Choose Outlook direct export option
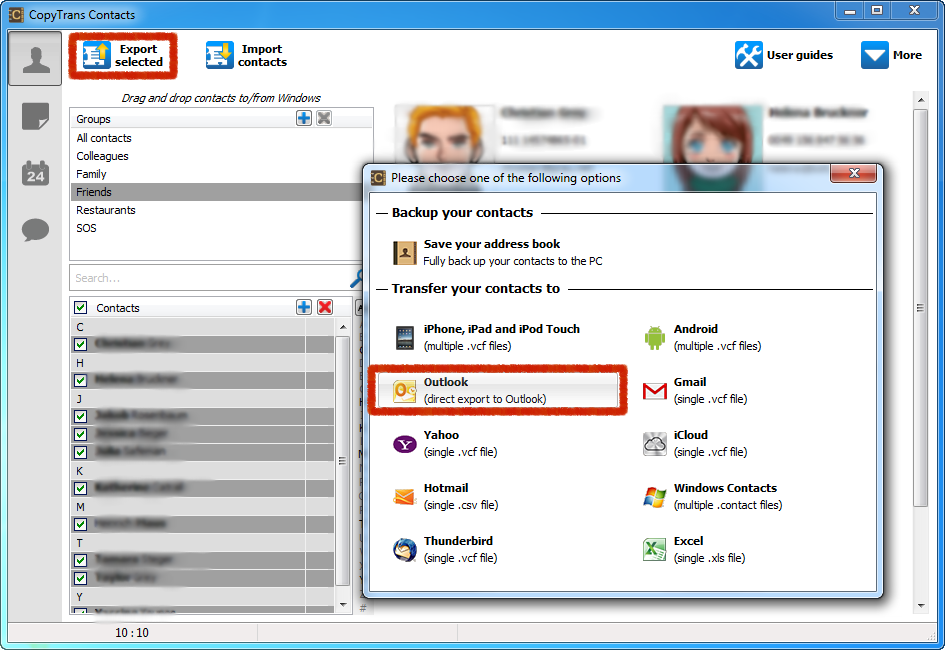Viewport: 945px width, 650px height. [x=498, y=390]
